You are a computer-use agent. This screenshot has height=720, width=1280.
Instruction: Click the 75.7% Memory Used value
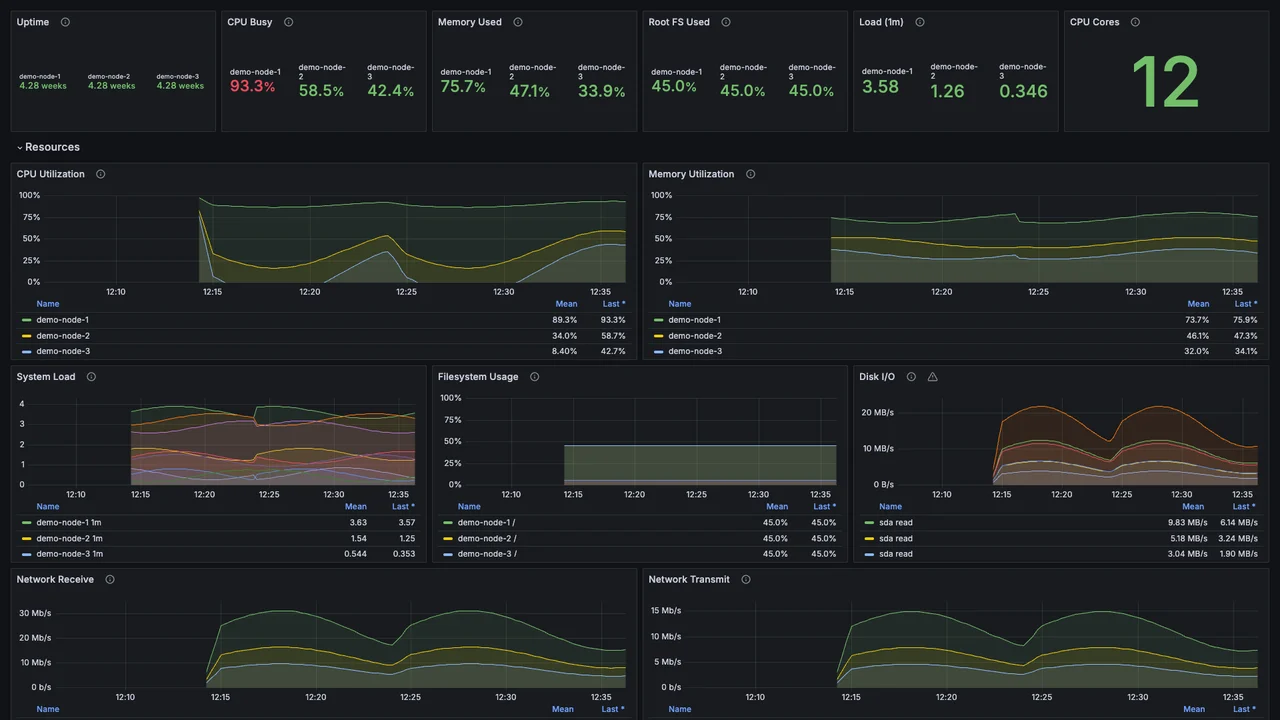coord(464,87)
